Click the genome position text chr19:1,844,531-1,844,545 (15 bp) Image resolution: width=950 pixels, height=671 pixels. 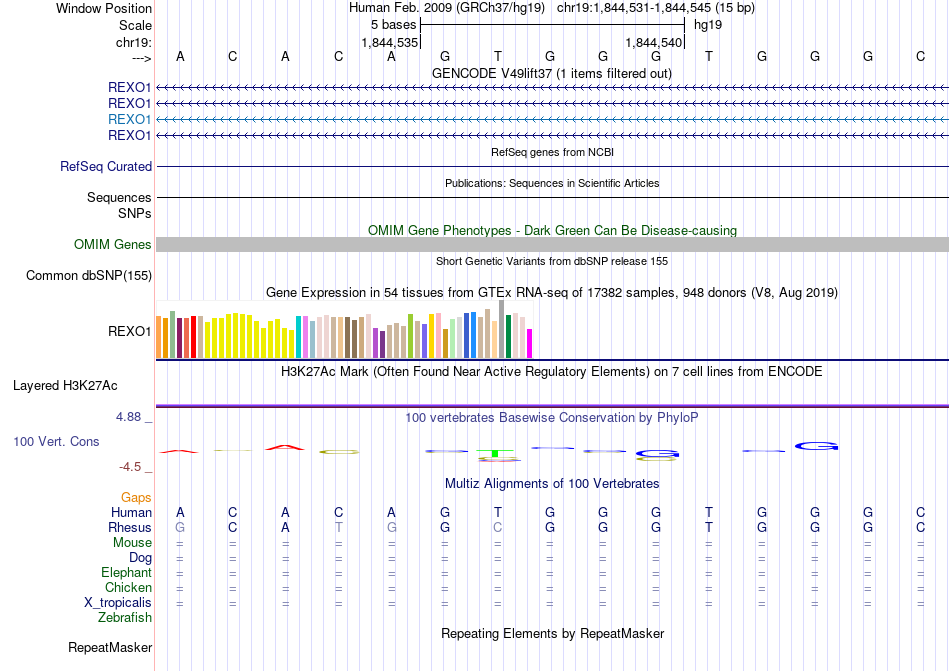click(656, 8)
